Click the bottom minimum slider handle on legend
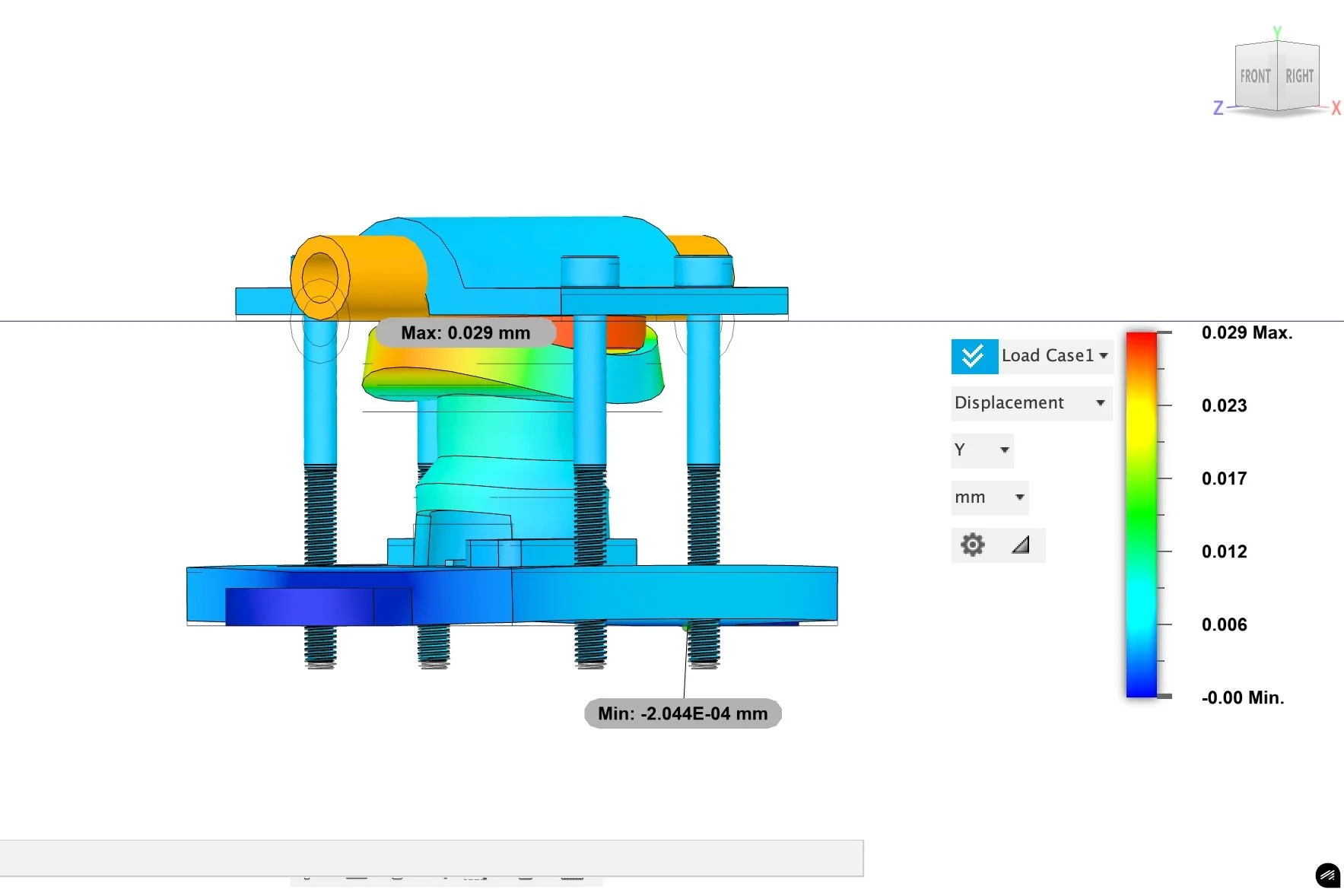 pos(1164,696)
